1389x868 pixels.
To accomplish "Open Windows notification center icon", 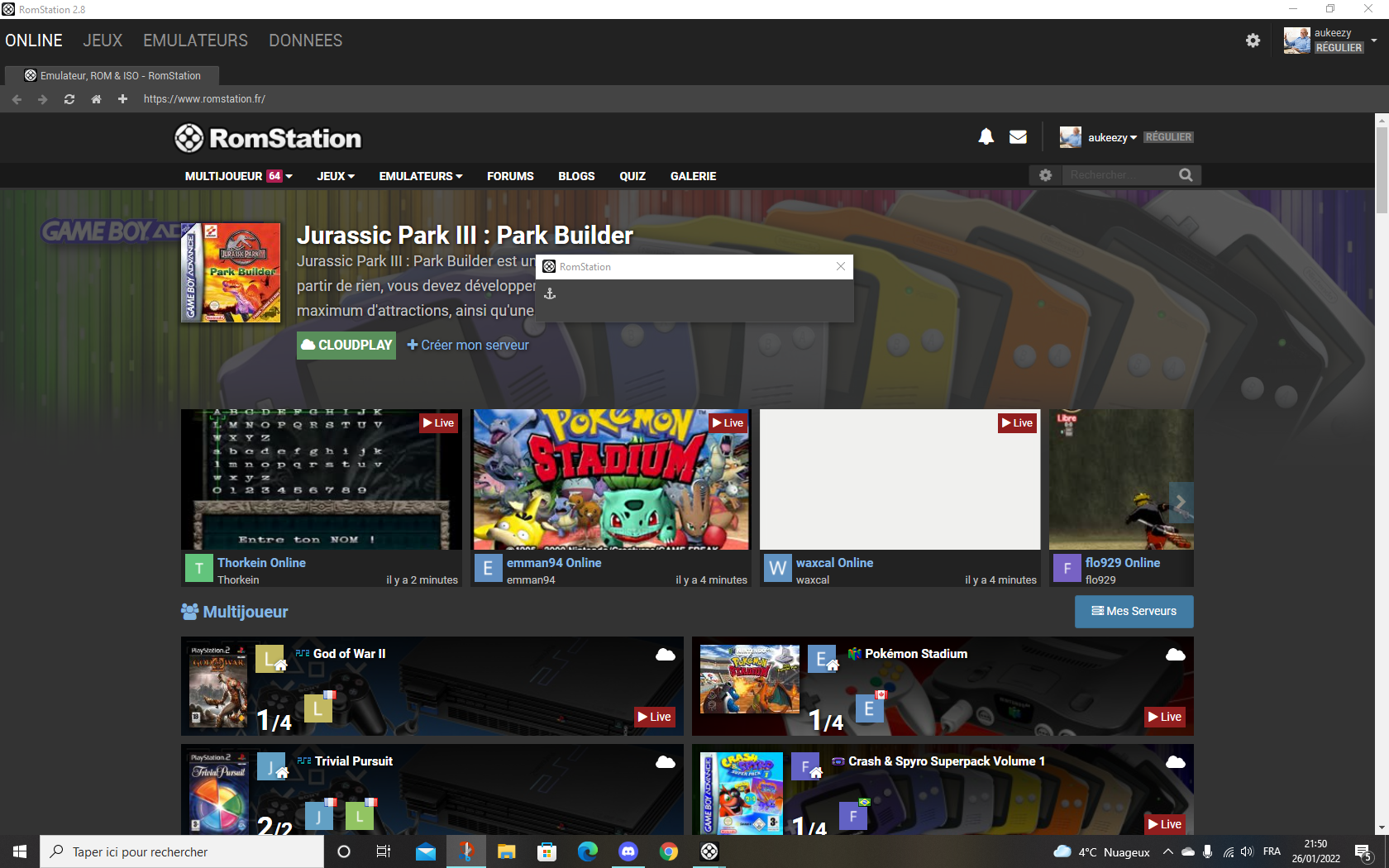I will [1363, 851].
